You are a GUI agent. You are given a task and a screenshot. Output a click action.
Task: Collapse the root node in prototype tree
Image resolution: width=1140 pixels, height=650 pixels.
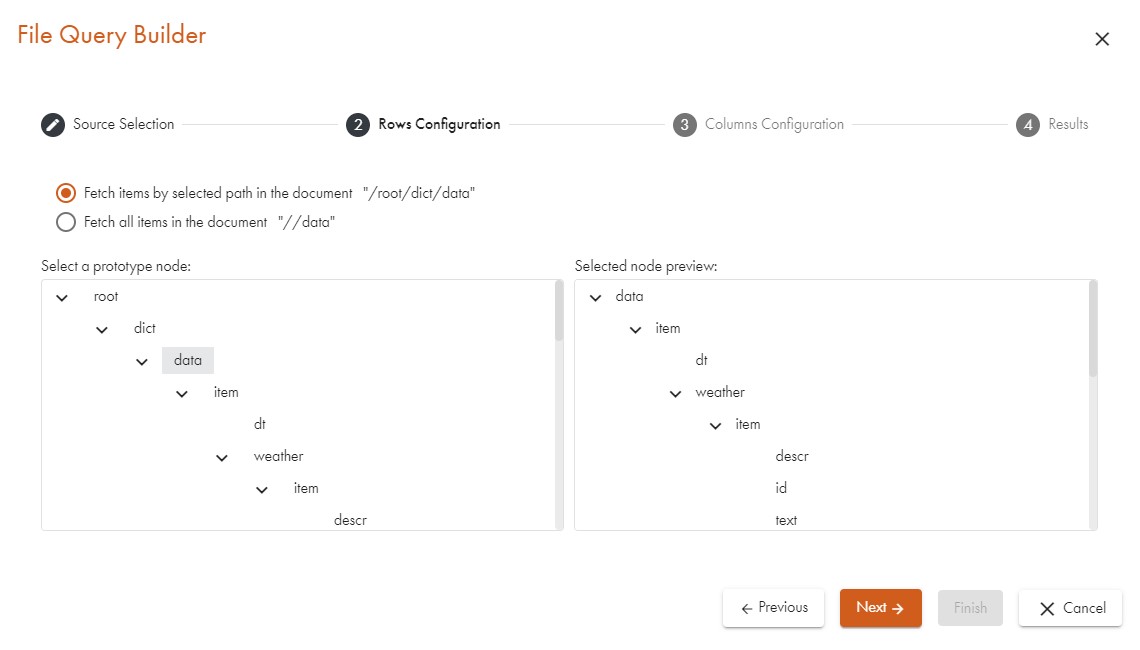62,297
